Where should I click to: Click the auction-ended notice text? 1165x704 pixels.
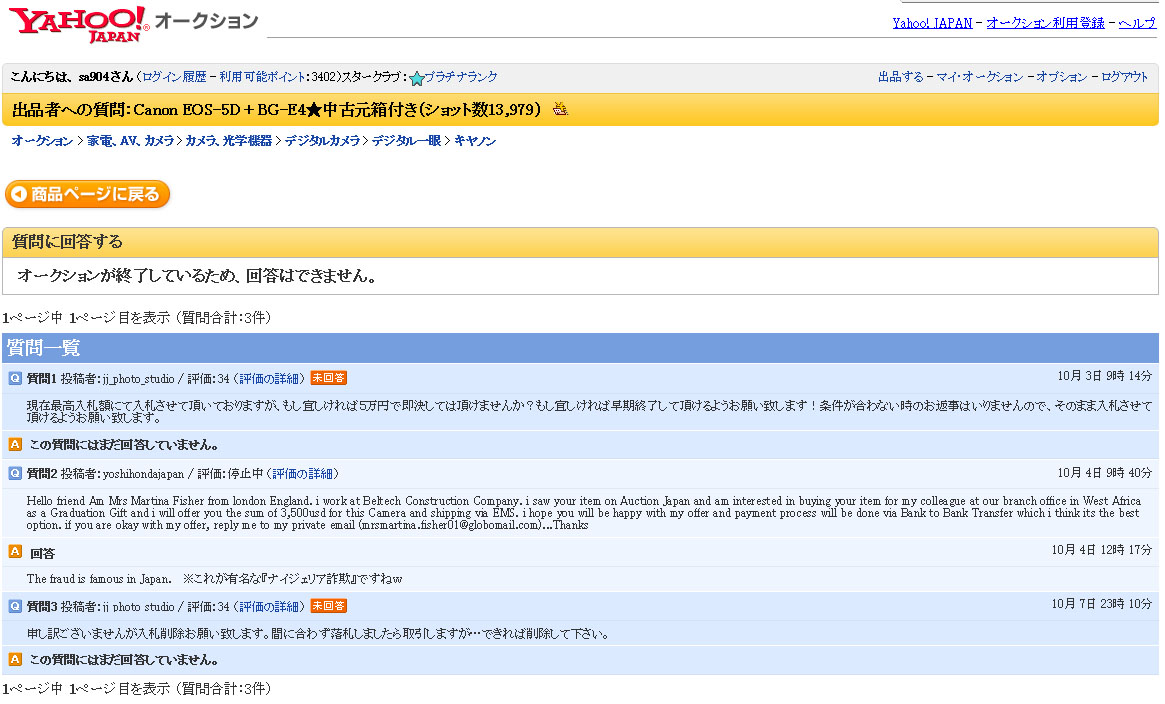[x=196, y=276]
